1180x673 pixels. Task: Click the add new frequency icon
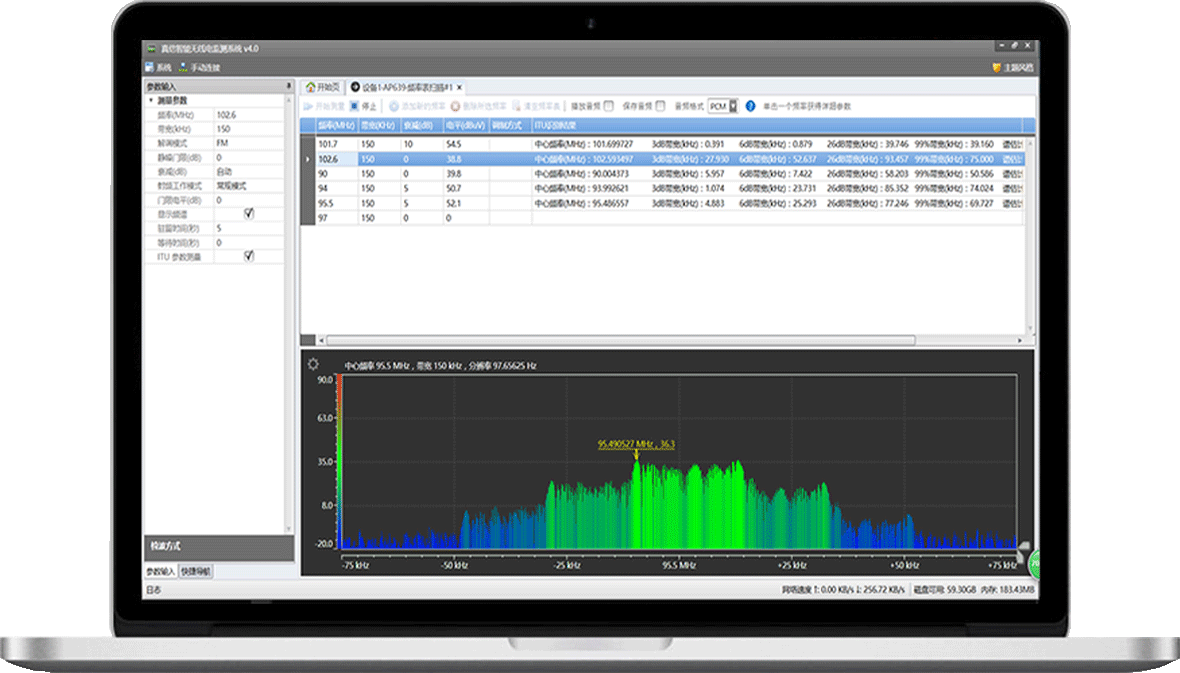394,106
